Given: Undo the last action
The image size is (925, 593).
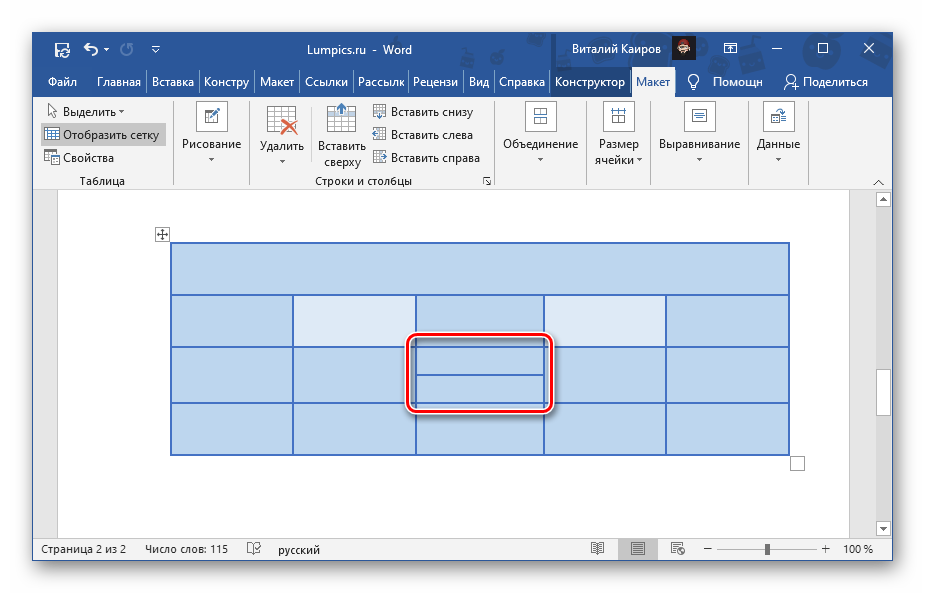Looking at the screenshot, I should click(x=91, y=49).
